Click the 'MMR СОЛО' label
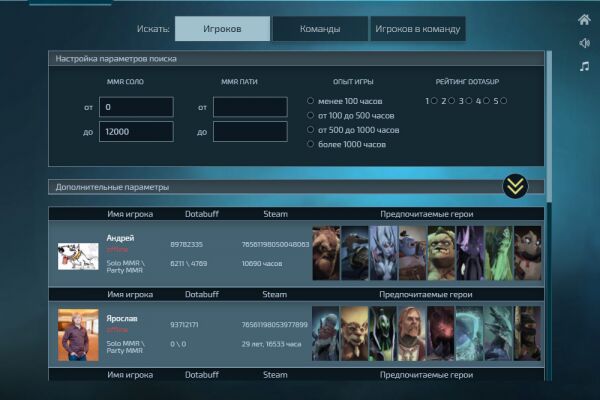600x400 pixels. [x=125, y=82]
